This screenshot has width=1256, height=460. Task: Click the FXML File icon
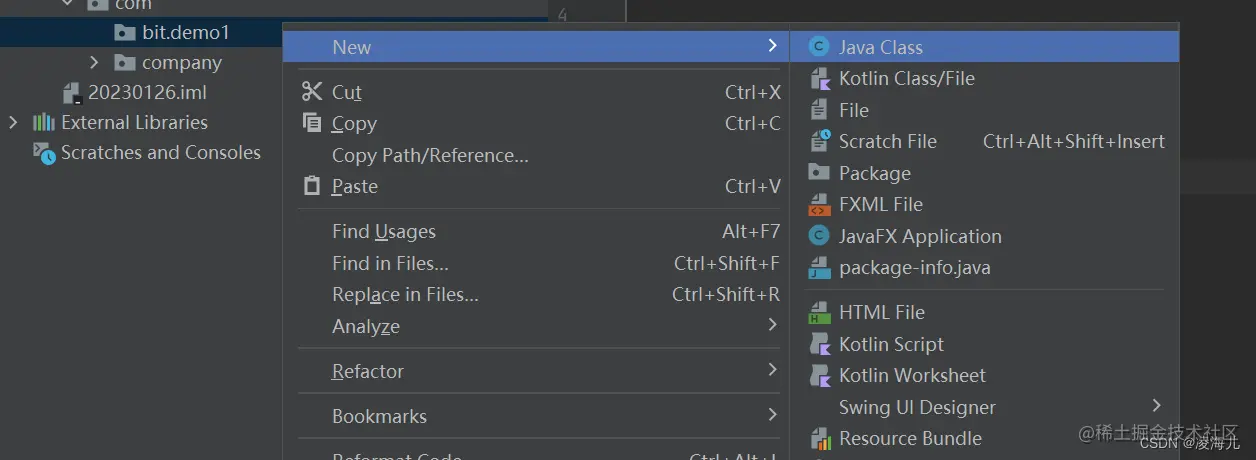(x=819, y=204)
